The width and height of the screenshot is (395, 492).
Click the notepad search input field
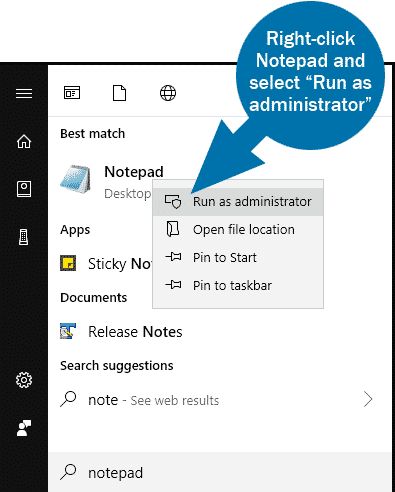click(x=220, y=472)
